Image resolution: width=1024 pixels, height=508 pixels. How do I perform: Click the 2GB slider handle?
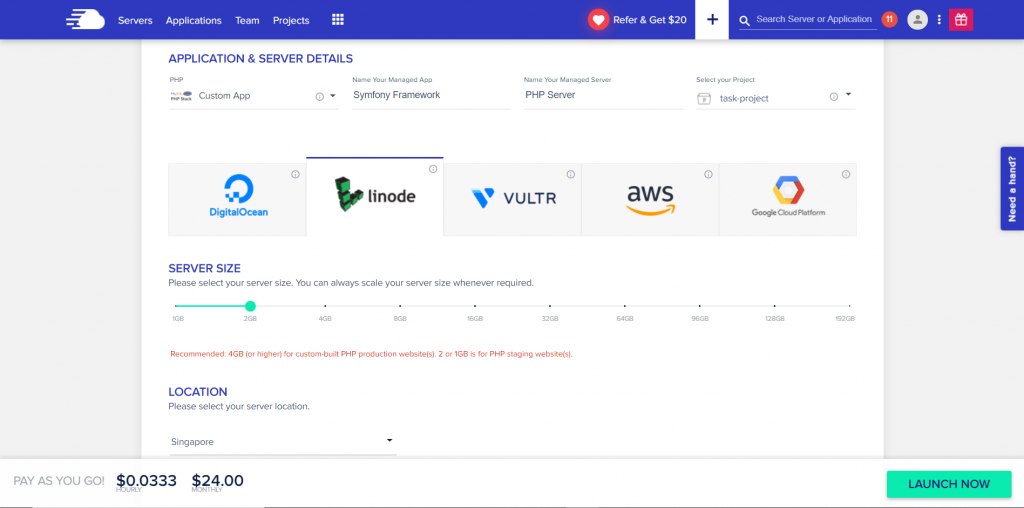[x=250, y=306]
